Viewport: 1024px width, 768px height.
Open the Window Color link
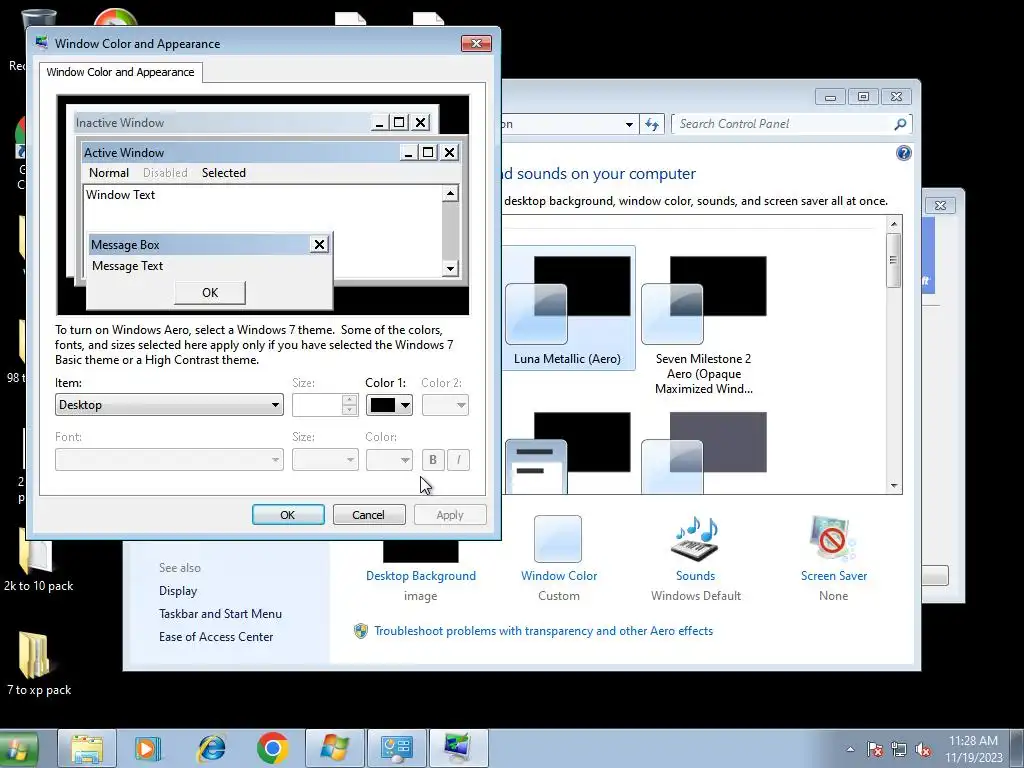pyautogui.click(x=559, y=576)
